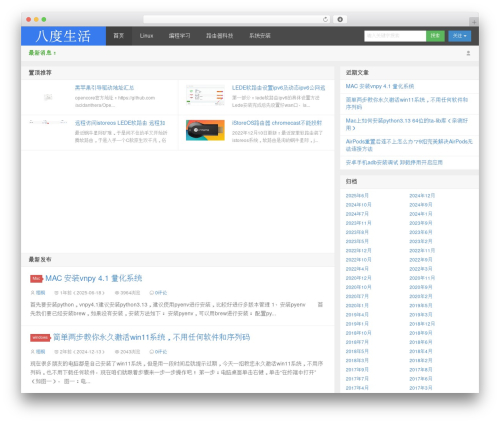Screen dimensions: 500x423
Task: Open the 系统安装 navigation item
Action: tap(260, 36)
